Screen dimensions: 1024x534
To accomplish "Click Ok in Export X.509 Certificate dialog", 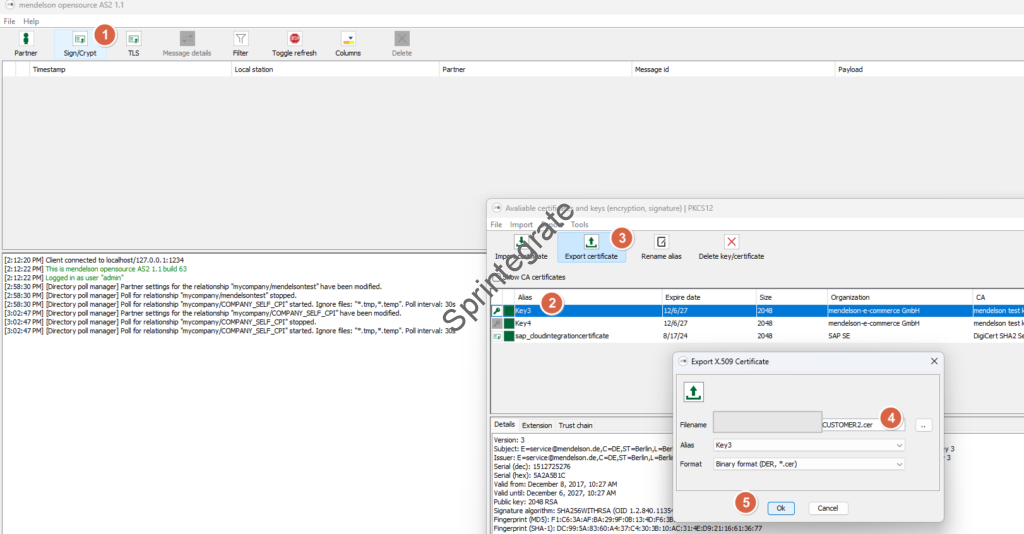I will point(781,508).
